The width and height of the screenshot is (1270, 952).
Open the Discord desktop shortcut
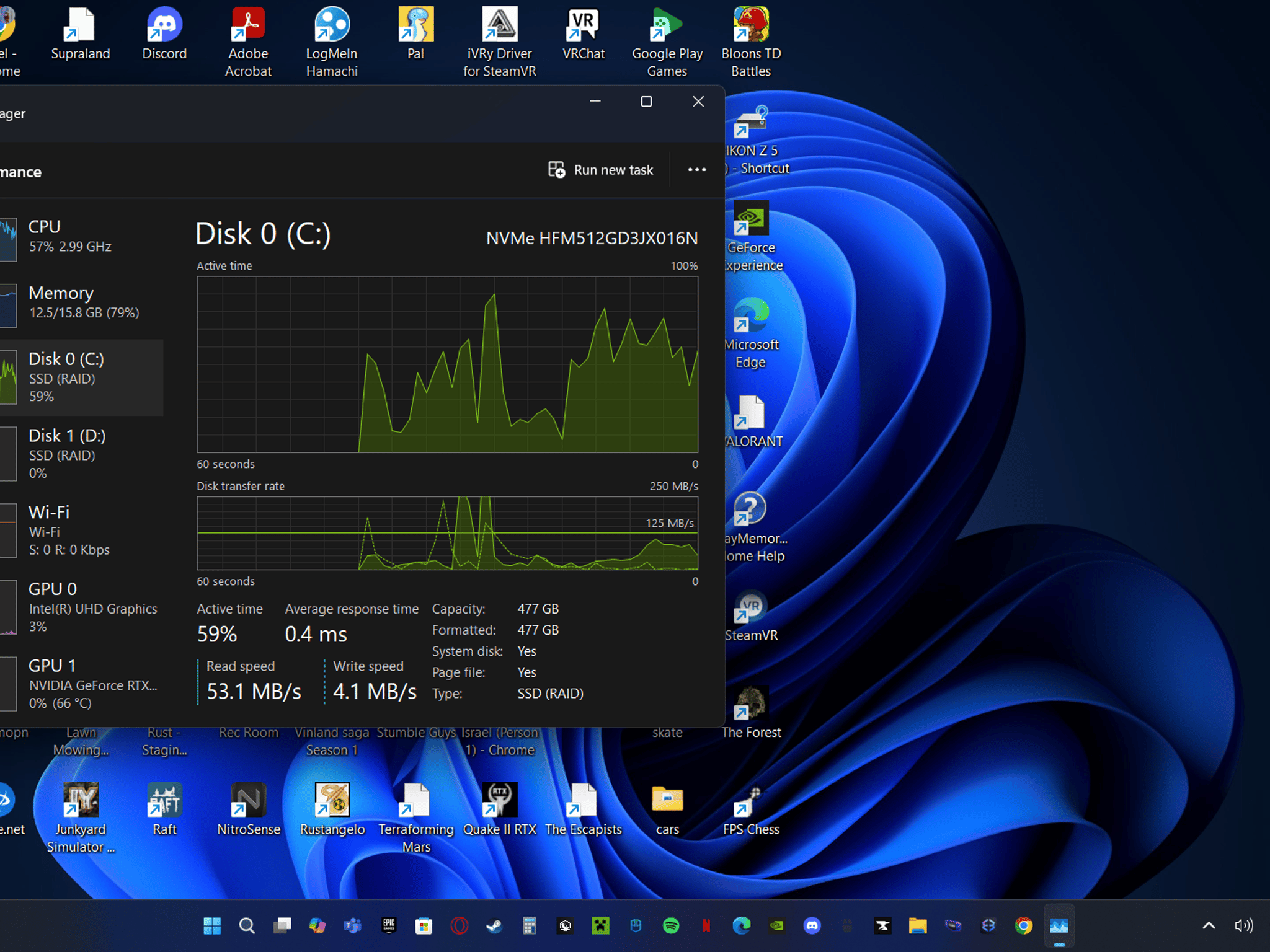[x=164, y=34]
